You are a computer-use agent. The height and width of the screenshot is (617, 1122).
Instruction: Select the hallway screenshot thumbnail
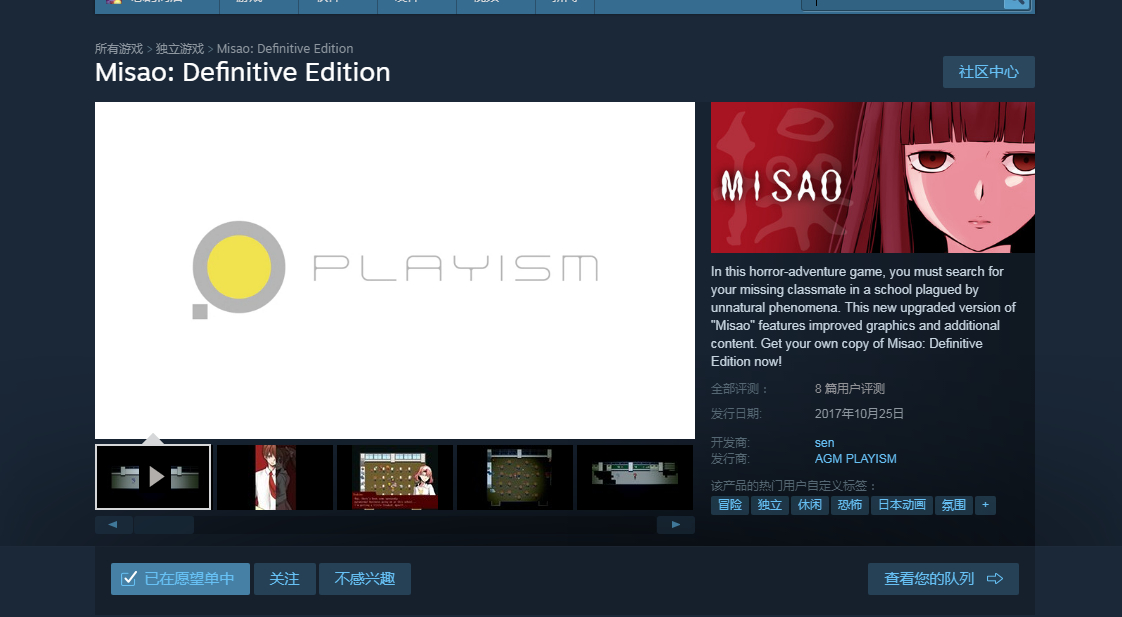[x=635, y=477]
